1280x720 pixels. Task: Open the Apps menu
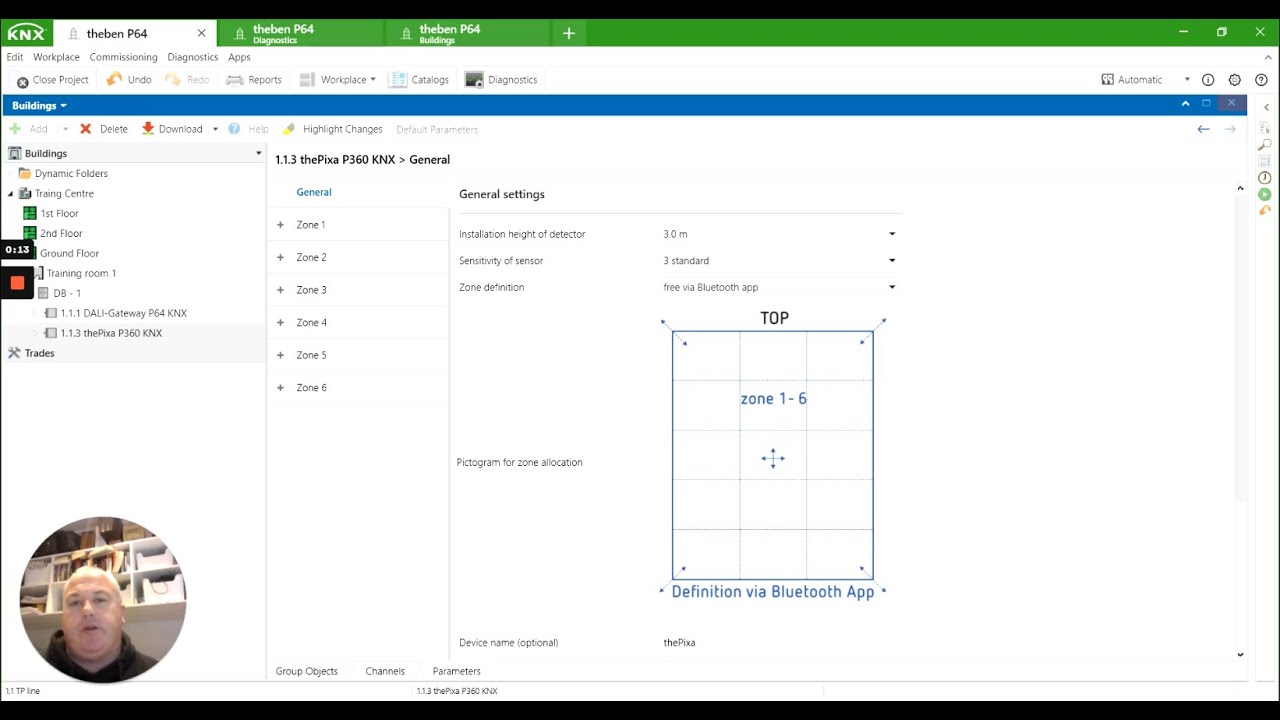(x=239, y=57)
